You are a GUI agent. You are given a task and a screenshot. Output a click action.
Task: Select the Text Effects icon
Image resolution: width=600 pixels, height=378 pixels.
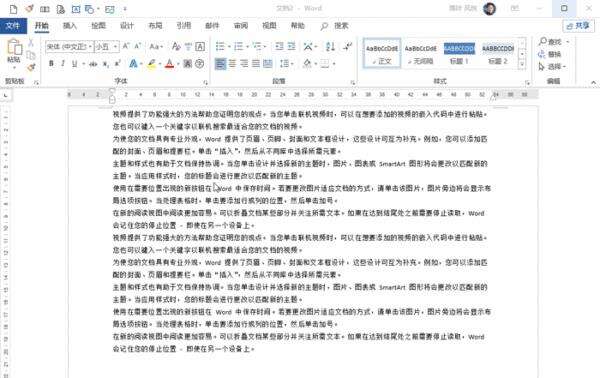pos(133,64)
